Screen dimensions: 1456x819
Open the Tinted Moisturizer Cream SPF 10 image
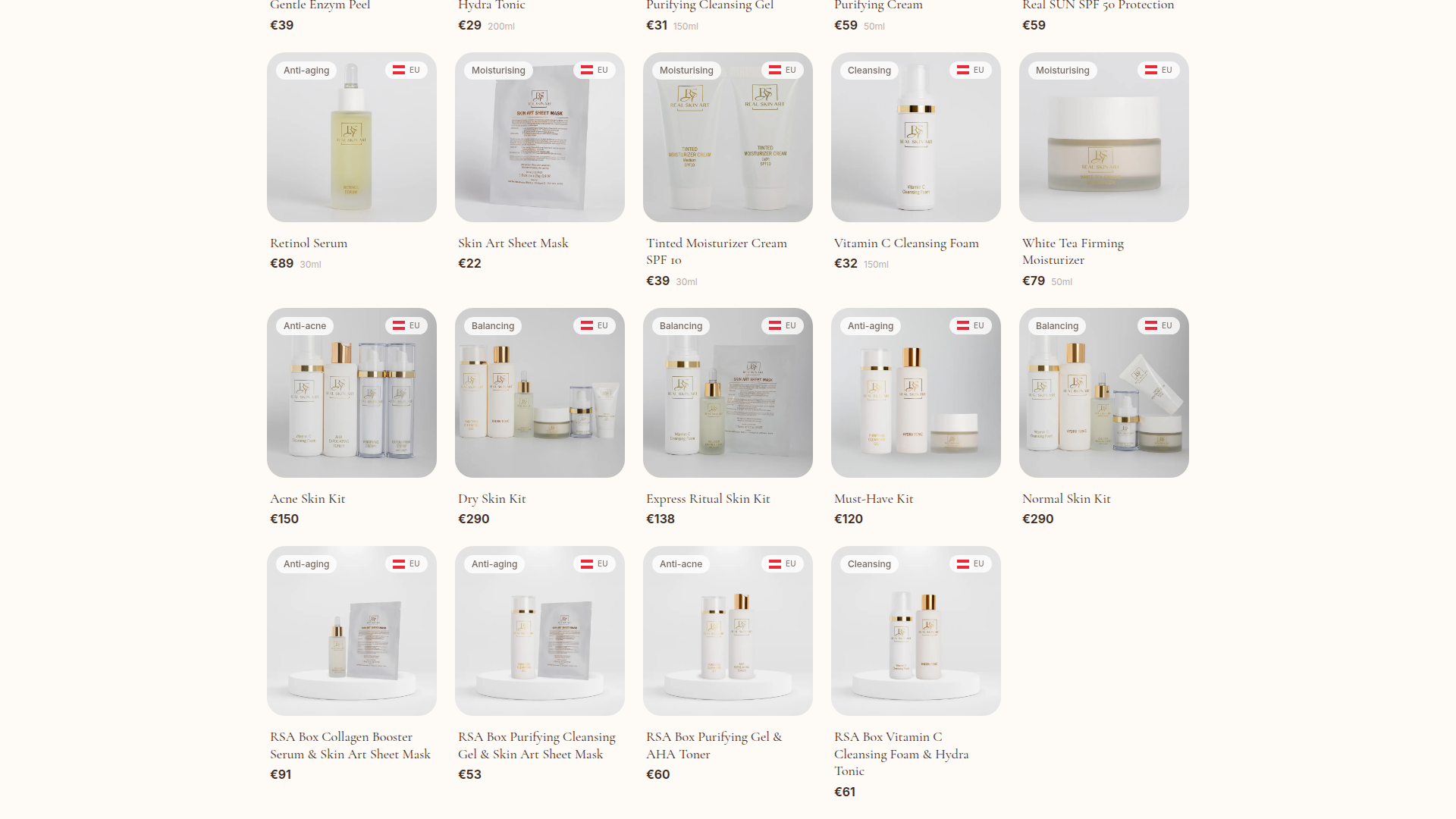point(728,137)
